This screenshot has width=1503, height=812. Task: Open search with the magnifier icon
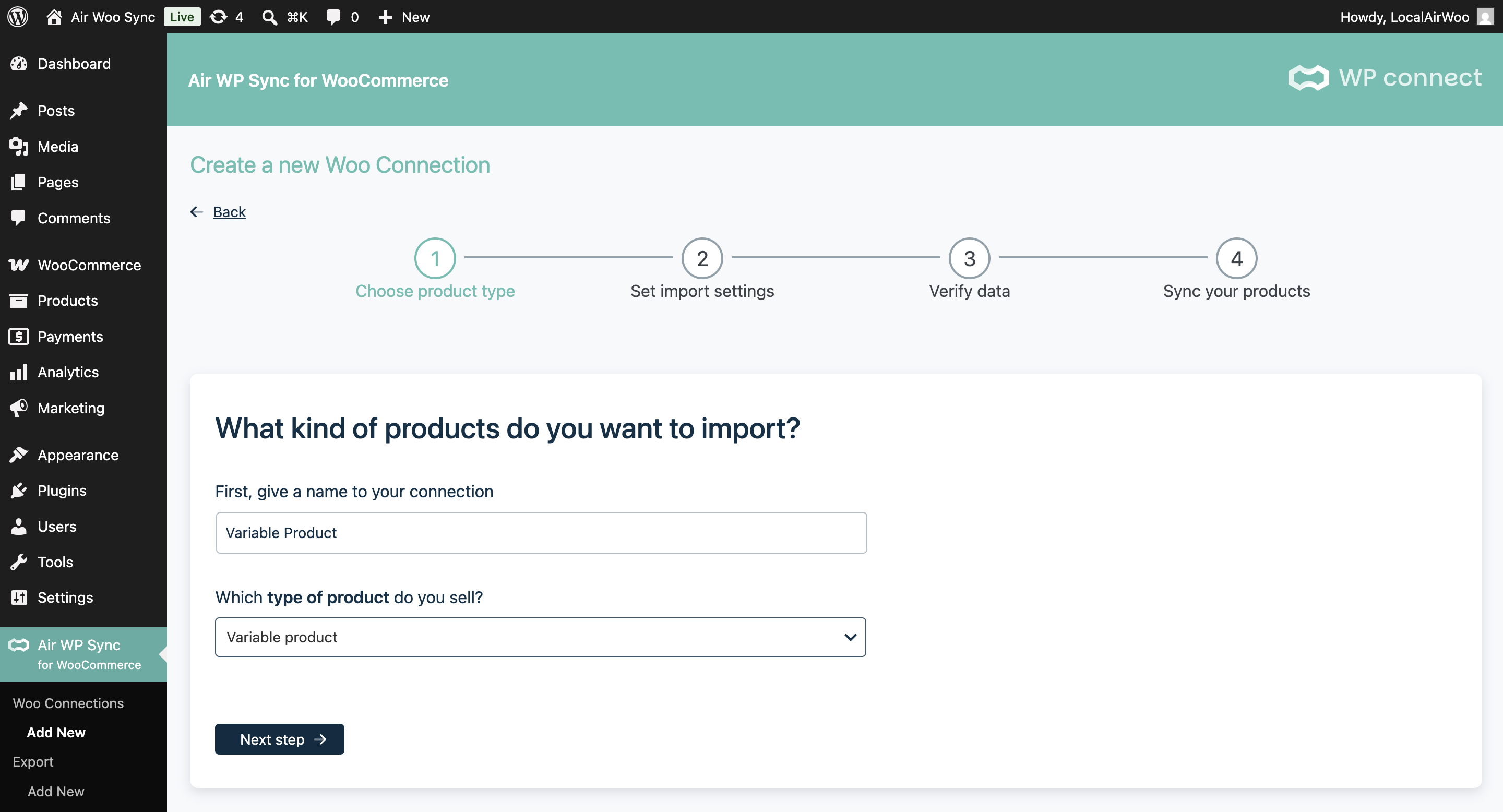(269, 17)
